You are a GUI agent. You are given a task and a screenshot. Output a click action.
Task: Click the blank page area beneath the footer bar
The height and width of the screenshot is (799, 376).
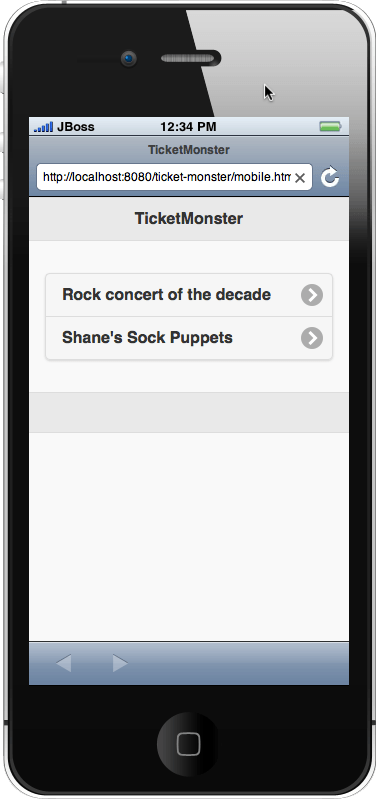pyautogui.click(x=189, y=537)
